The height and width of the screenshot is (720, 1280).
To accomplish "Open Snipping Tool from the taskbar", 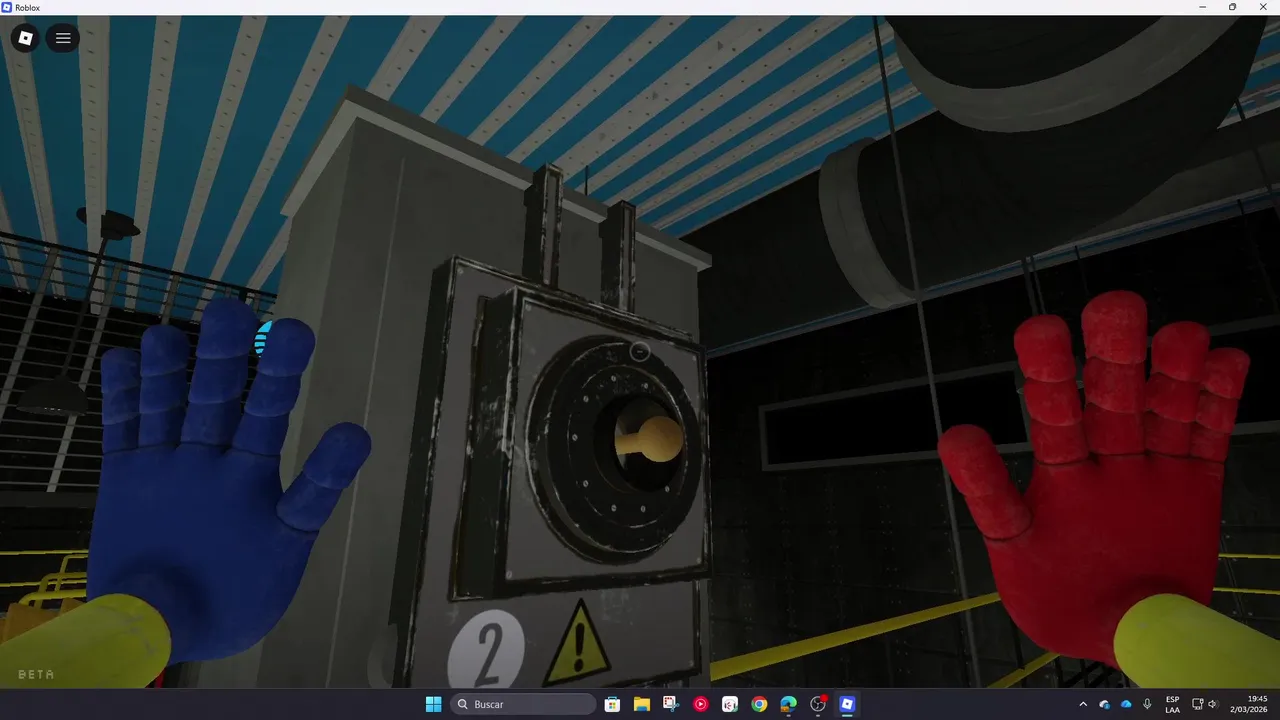I will click(x=671, y=704).
